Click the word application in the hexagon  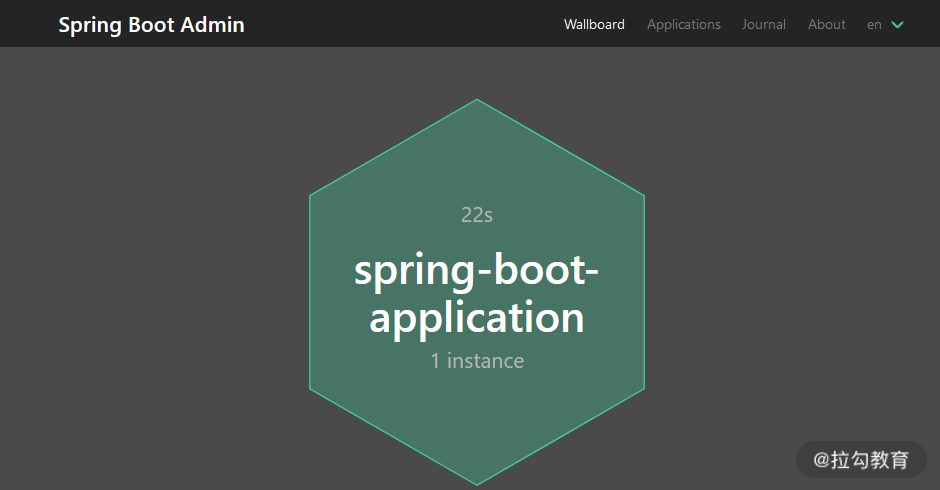(477, 318)
